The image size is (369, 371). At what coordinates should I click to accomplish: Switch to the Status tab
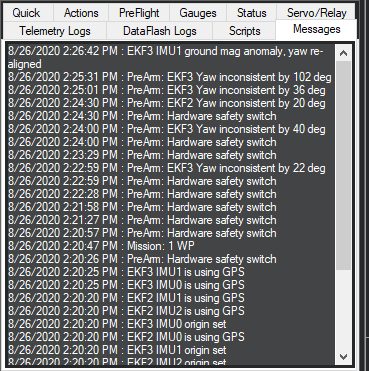[252, 13]
